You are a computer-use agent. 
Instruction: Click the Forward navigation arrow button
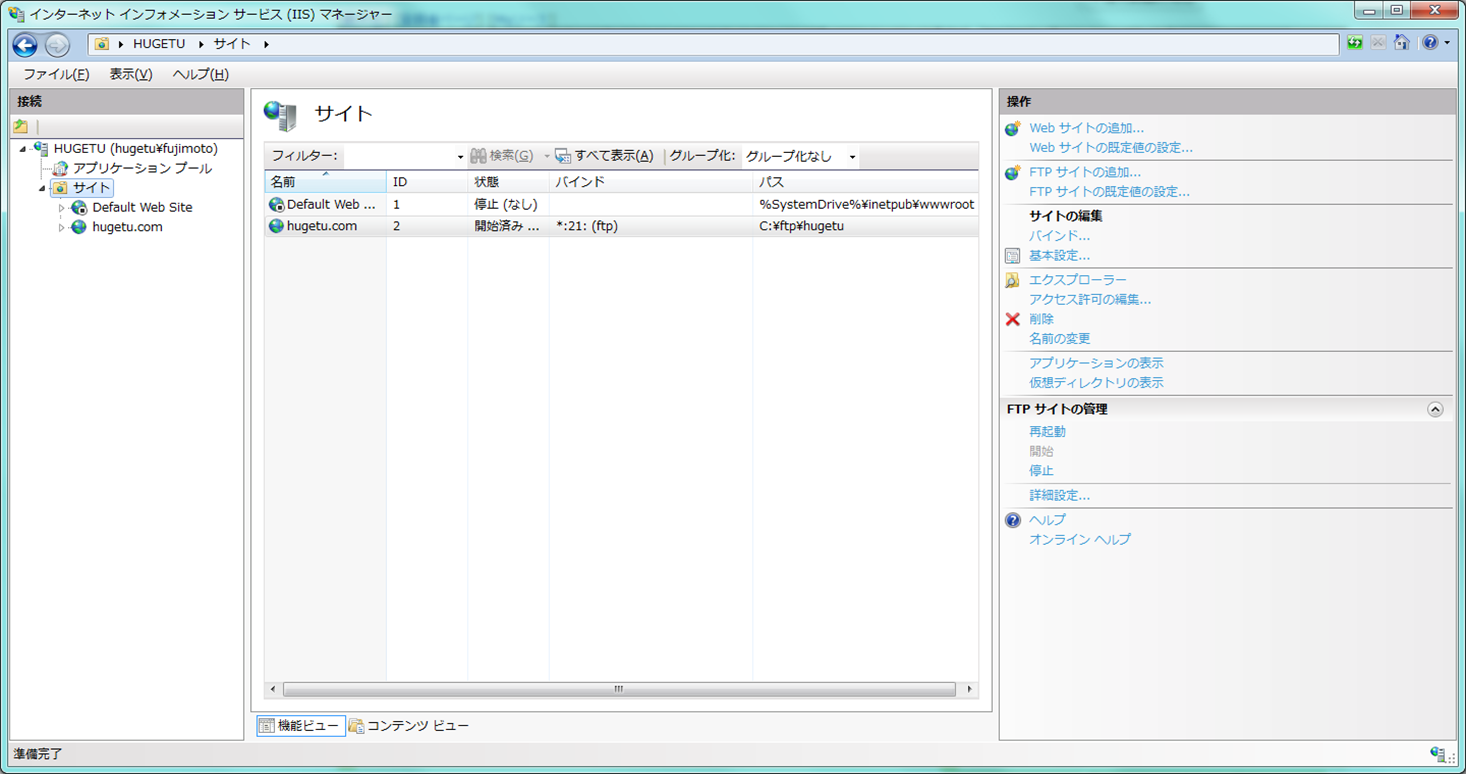coord(57,45)
